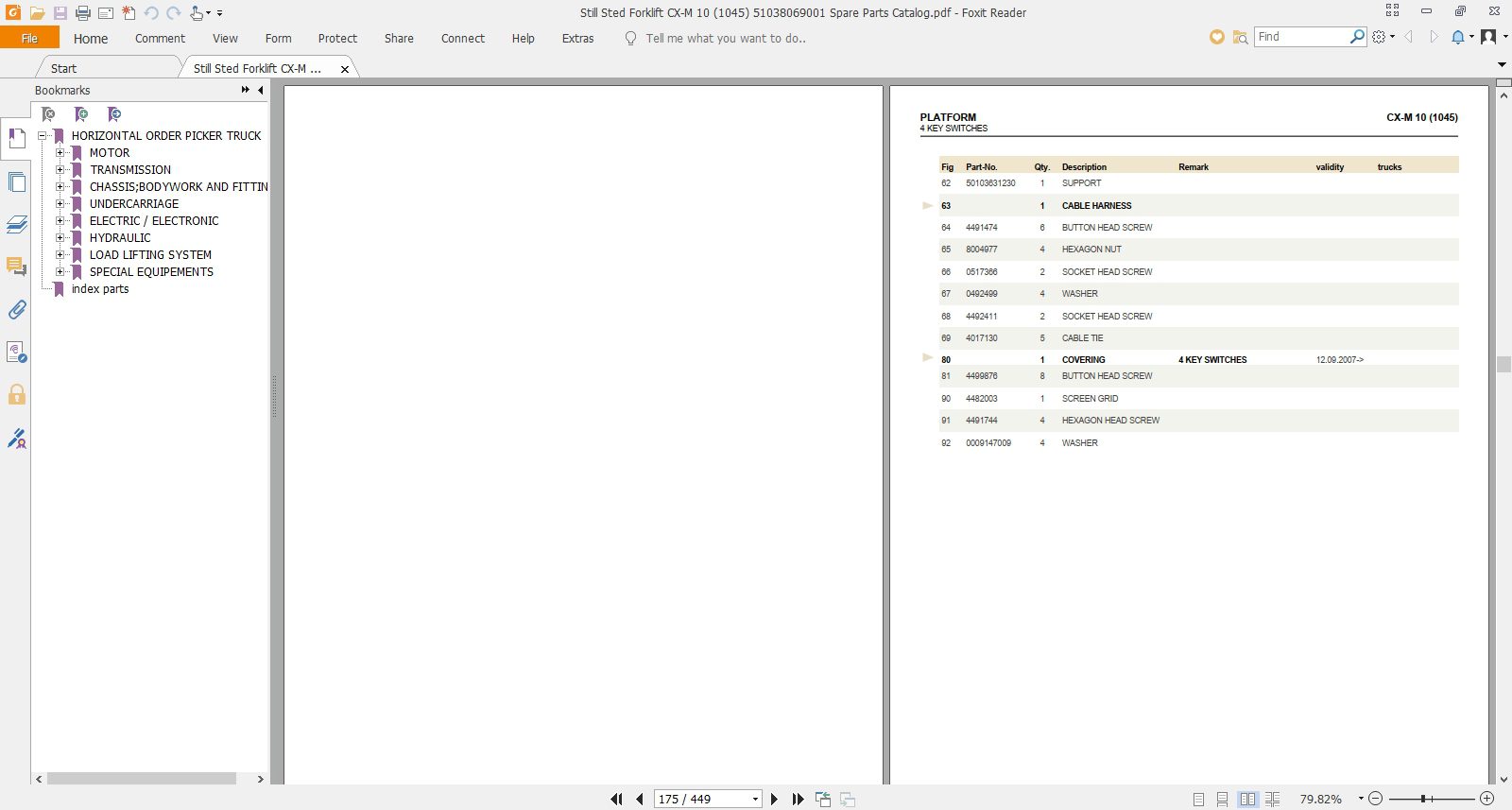Switch to the View ribbon tab
The height and width of the screenshot is (810, 1512).
click(x=225, y=38)
